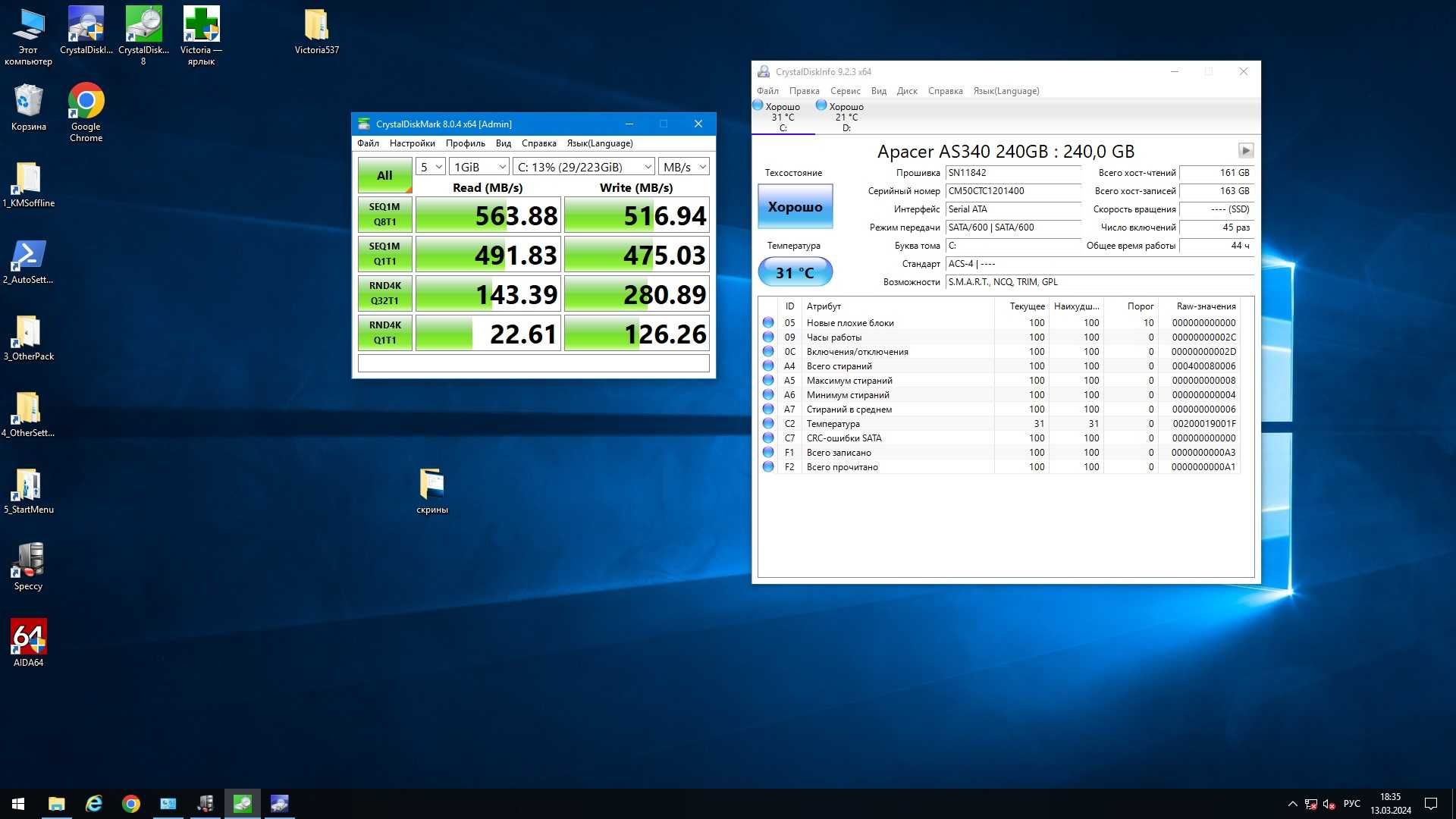Open Google Chrome desktop shortcut

tap(86, 112)
